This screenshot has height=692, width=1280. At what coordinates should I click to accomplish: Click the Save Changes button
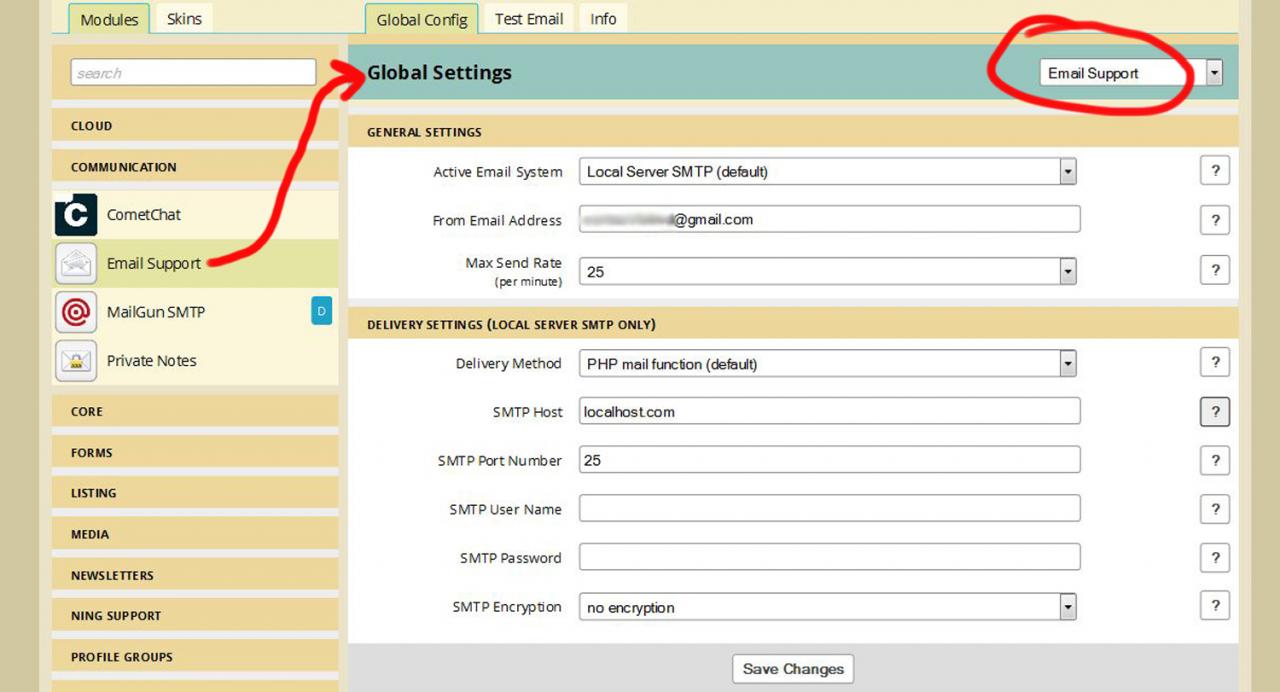tap(793, 669)
